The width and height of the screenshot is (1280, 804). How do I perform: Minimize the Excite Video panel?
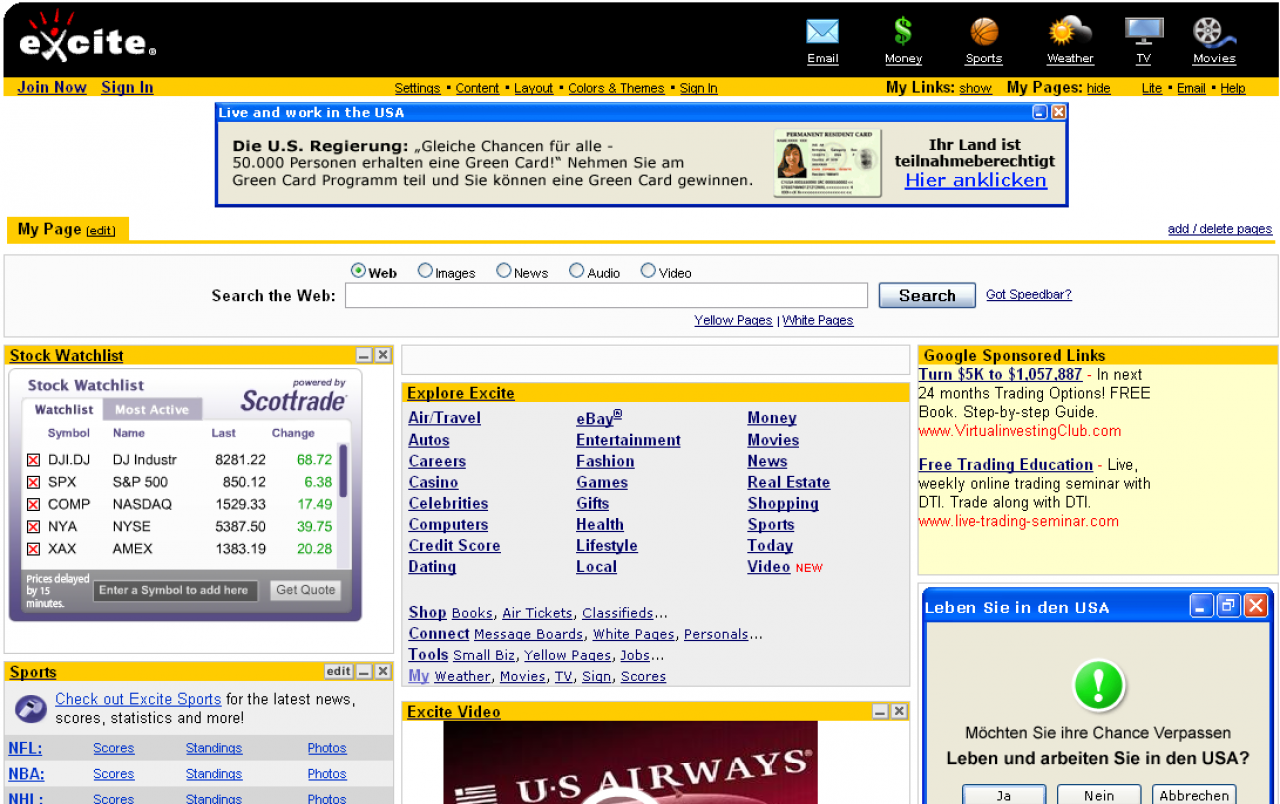(x=880, y=711)
